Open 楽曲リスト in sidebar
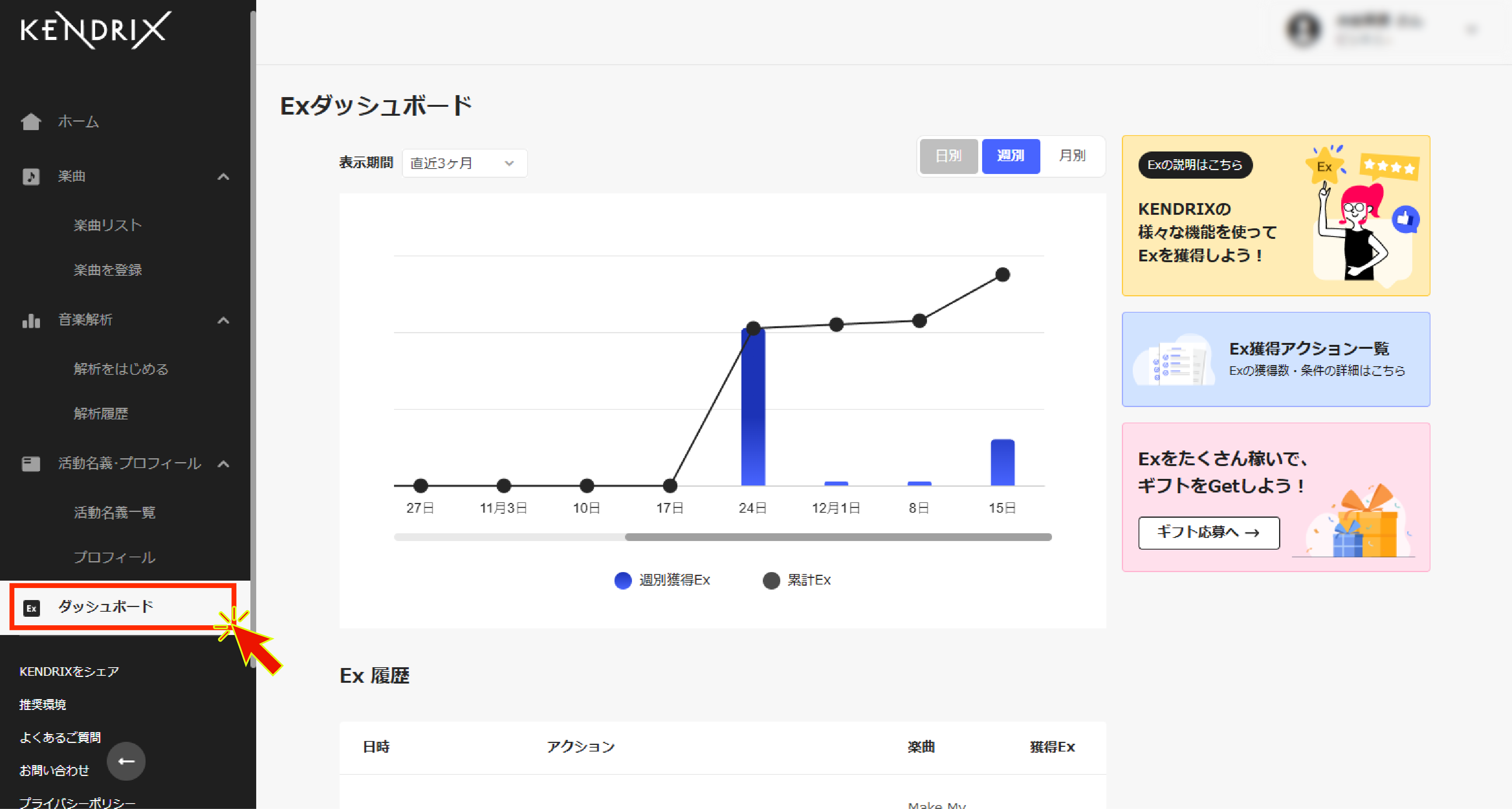Viewport: 1512px width, 809px height. [x=108, y=225]
